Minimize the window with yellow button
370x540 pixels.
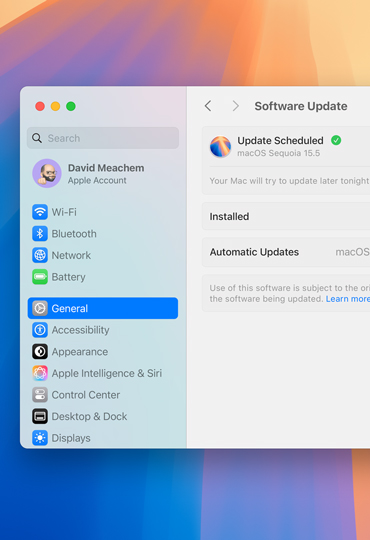[x=55, y=106]
